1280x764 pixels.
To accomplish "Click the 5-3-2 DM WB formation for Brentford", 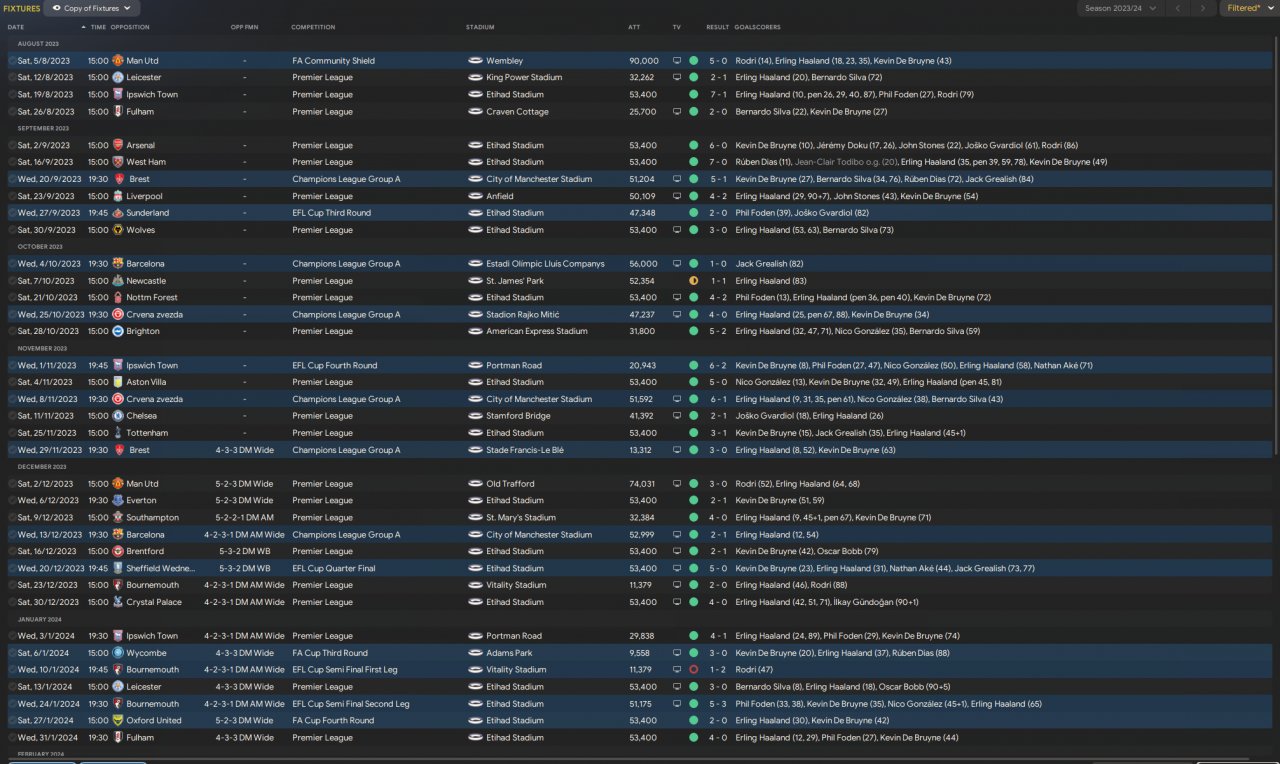I will 243,551.
